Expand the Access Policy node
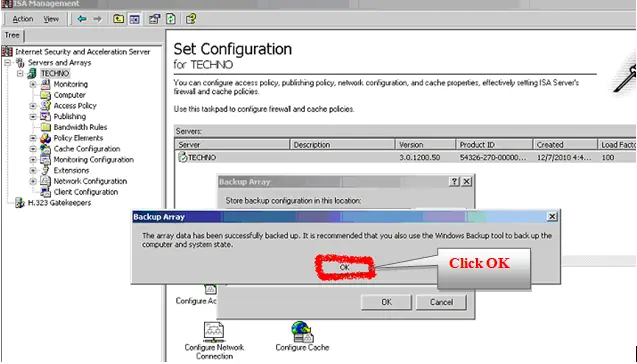The width and height of the screenshot is (637, 364). click(33, 106)
